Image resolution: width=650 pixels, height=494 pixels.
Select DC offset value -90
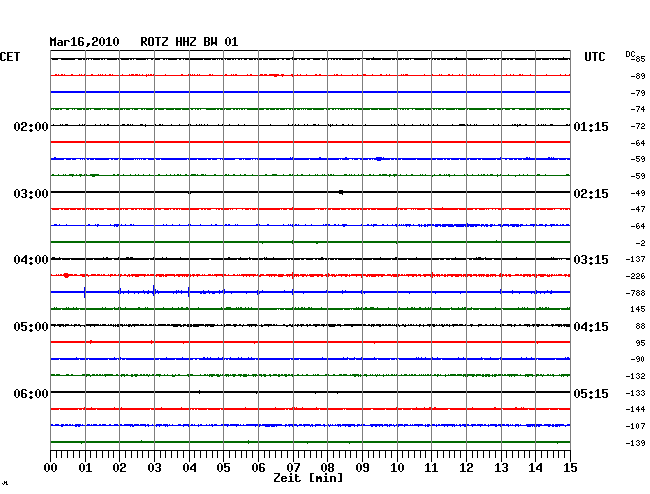pos(638,359)
